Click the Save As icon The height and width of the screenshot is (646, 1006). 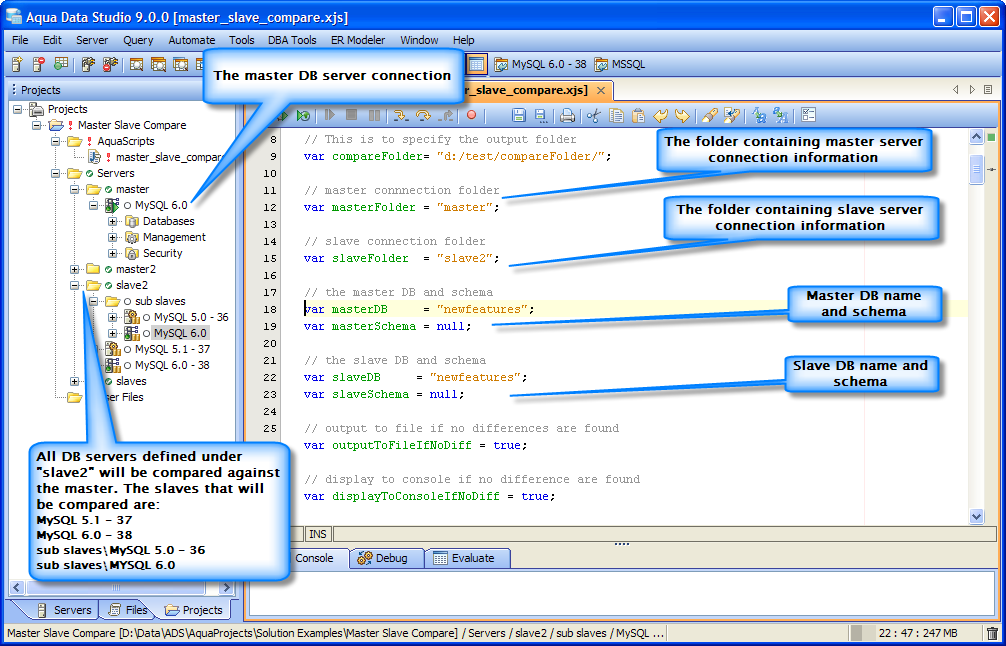pos(541,115)
